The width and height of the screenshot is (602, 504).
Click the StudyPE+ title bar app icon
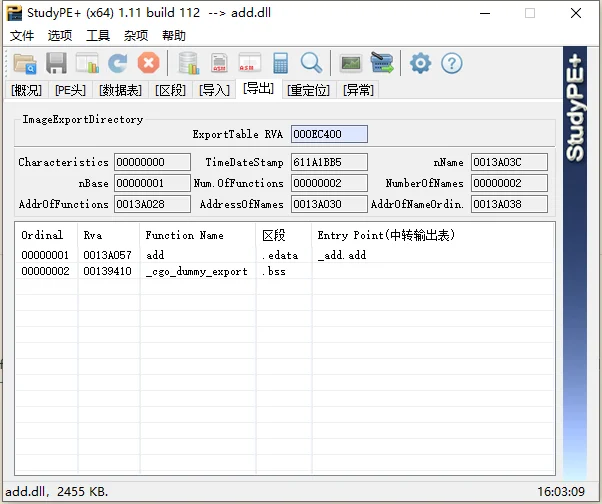coord(14,13)
